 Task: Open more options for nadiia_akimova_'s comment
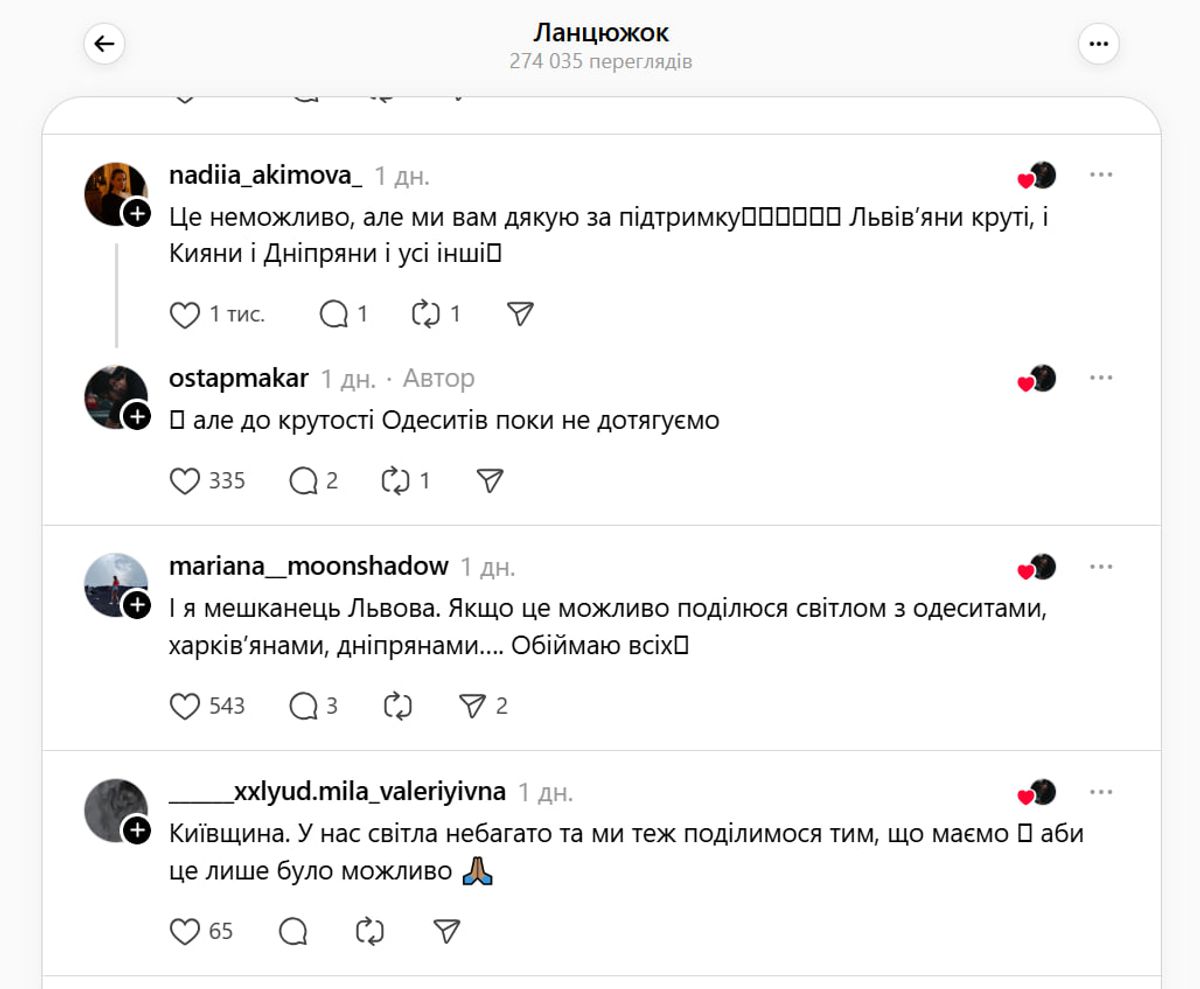1101,175
